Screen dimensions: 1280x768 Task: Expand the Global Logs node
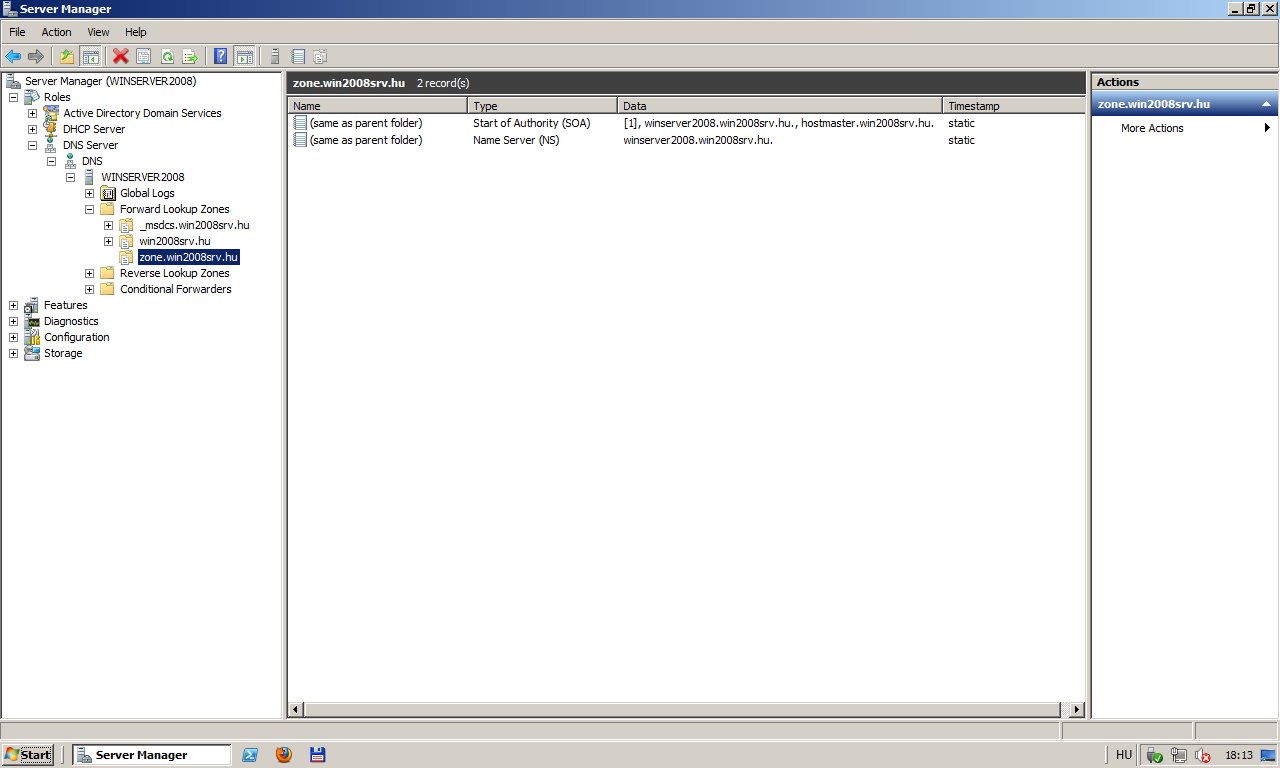(x=89, y=193)
